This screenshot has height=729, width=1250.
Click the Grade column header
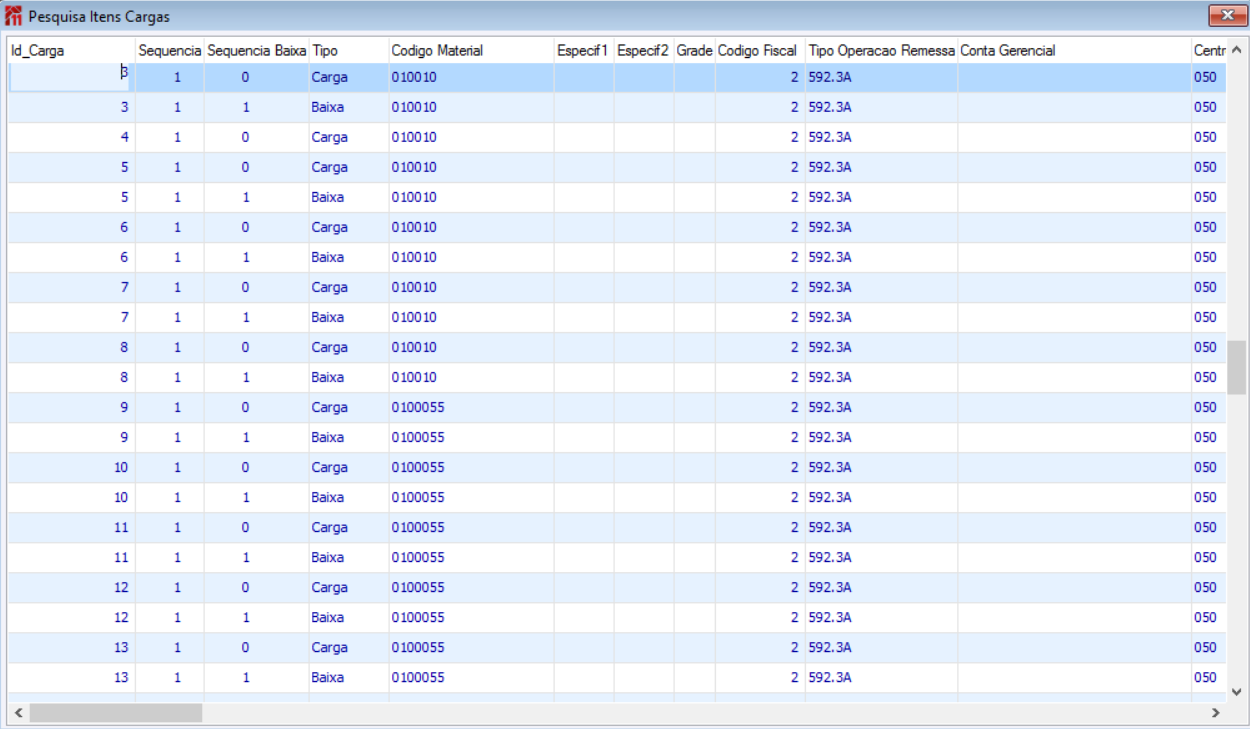tap(695, 51)
